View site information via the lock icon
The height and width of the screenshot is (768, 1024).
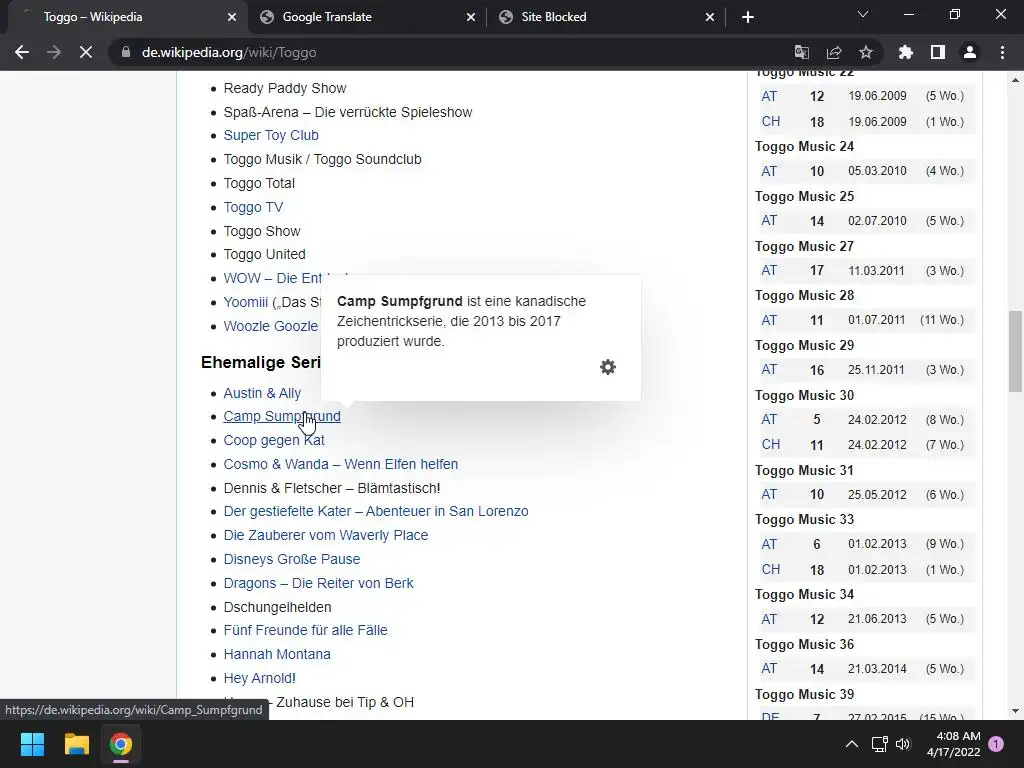125,52
